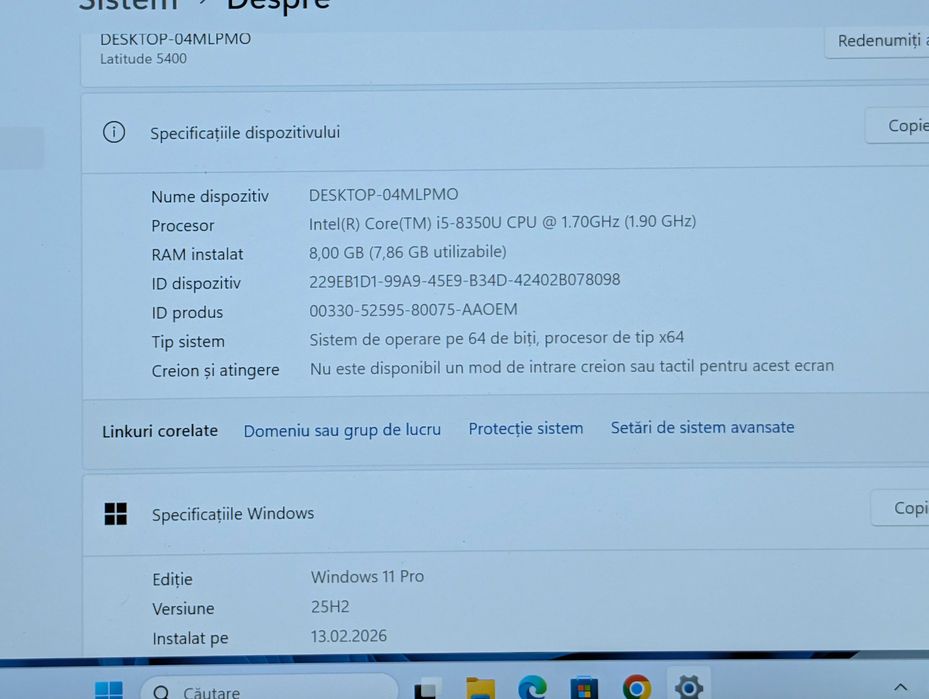The height and width of the screenshot is (699, 929).
Task: Copy device specifications with Copiere button
Action: pos(897,125)
